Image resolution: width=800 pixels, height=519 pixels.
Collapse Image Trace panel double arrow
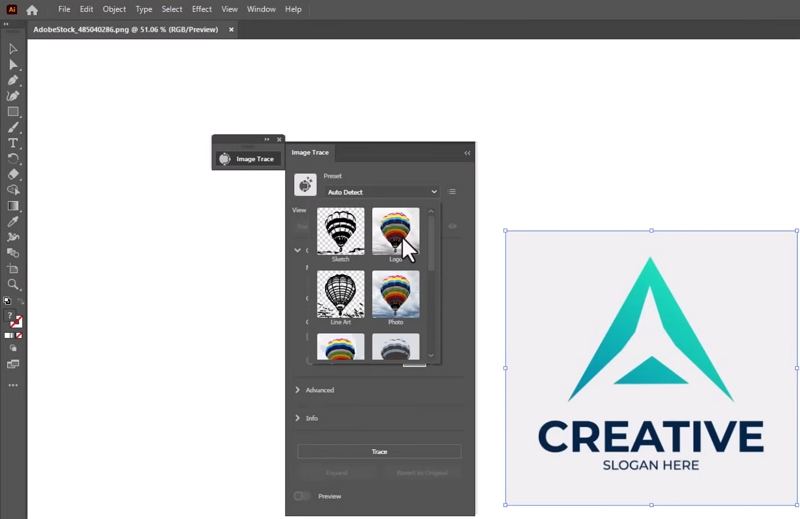(467, 153)
